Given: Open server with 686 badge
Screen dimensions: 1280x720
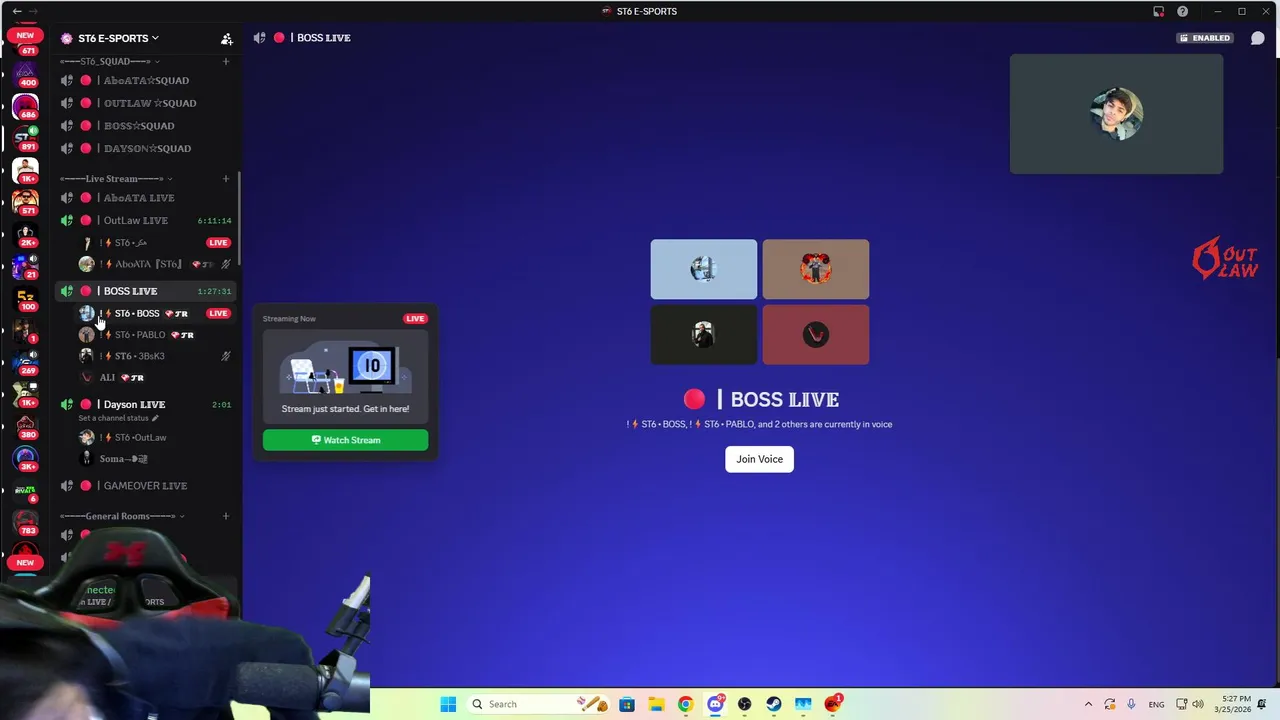Looking at the screenshot, I should [x=26, y=106].
